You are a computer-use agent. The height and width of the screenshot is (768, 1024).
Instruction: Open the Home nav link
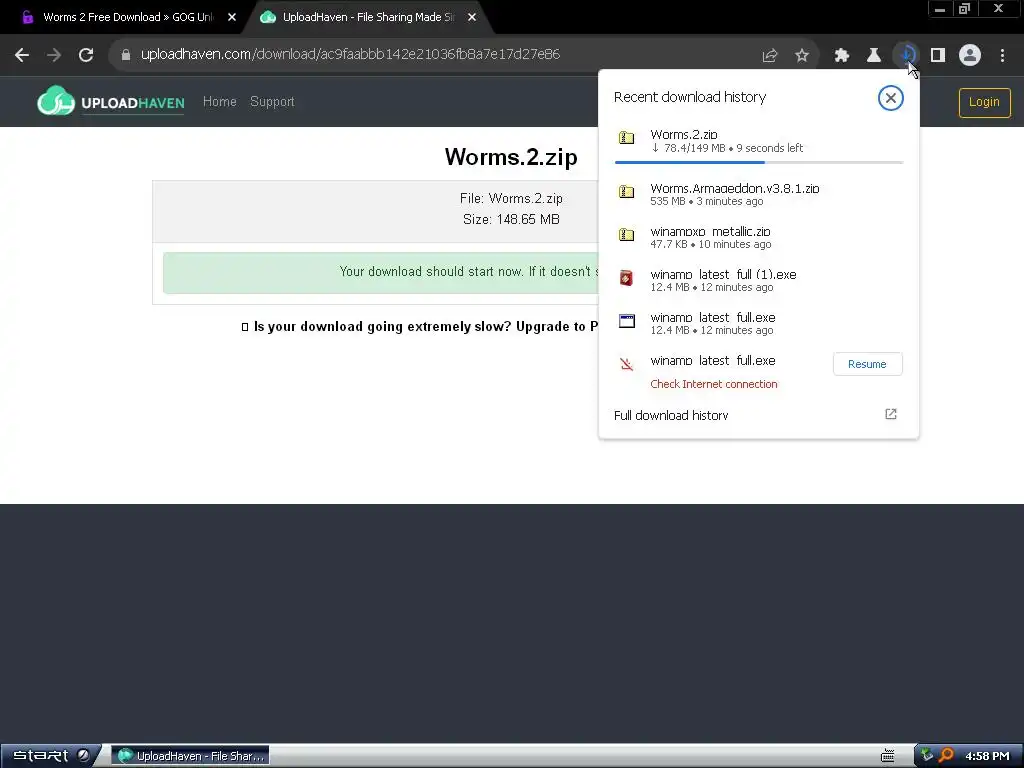pos(219,102)
